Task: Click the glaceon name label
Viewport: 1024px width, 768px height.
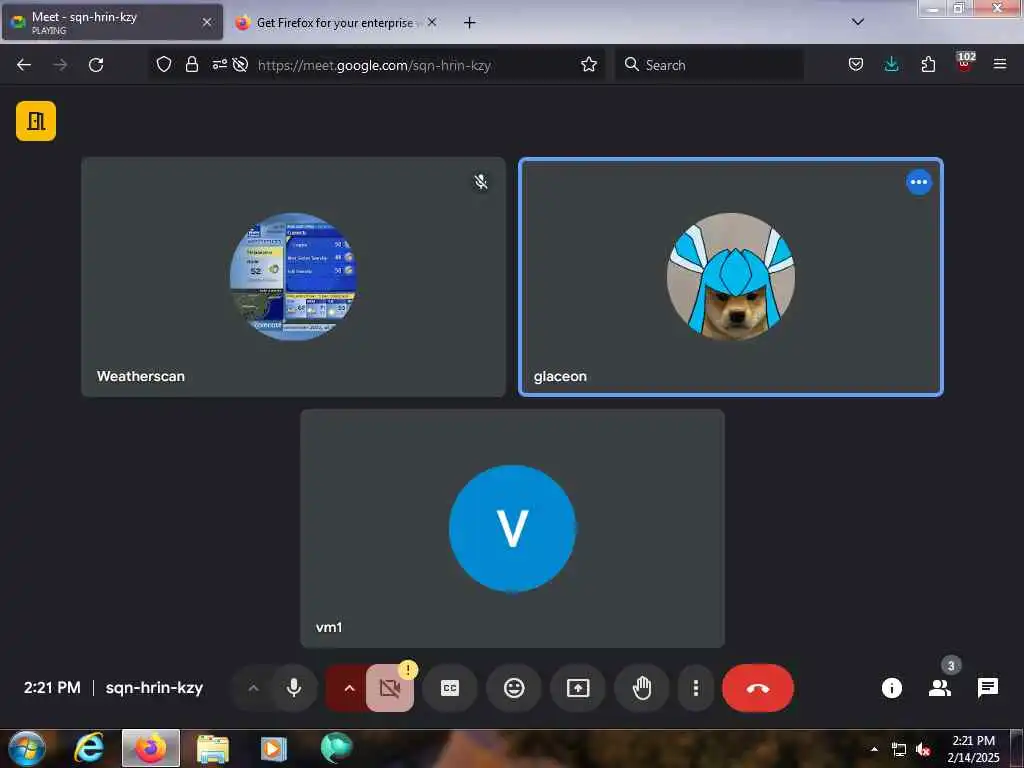Action: pyautogui.click(x=560, y=376)
